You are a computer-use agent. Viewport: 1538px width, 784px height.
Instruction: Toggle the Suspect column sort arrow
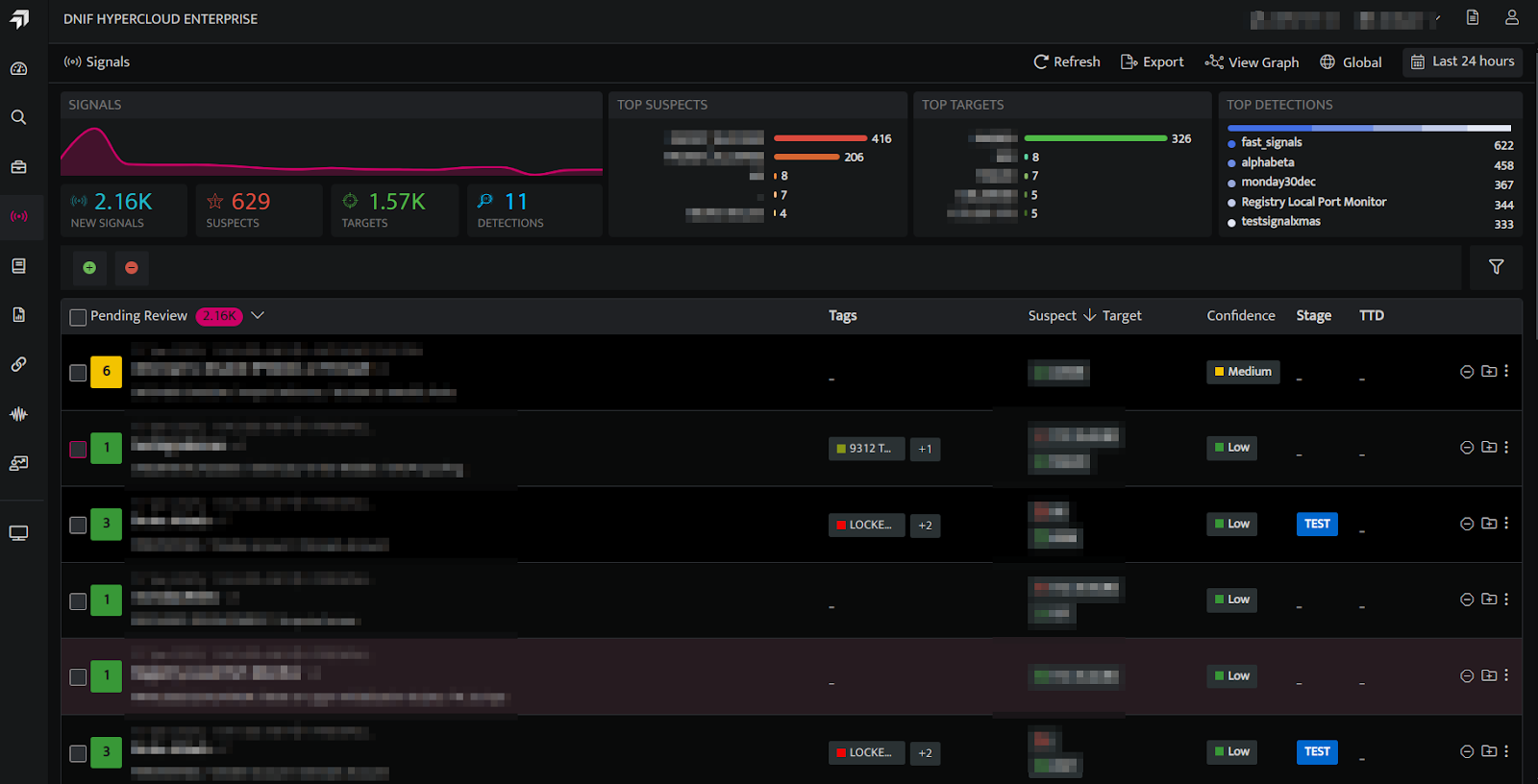[1089, 315]
